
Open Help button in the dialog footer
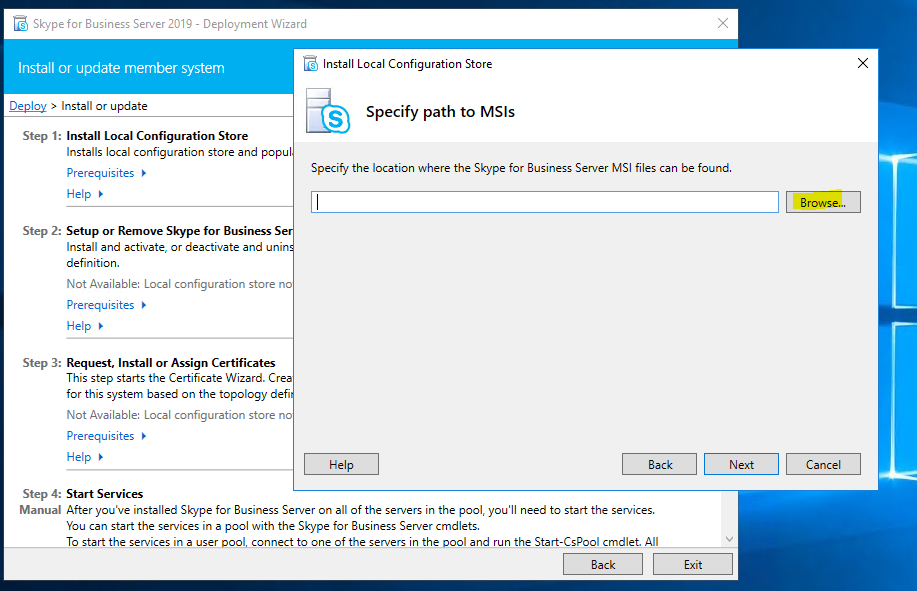pyautogui.click(x=341, y=464)
